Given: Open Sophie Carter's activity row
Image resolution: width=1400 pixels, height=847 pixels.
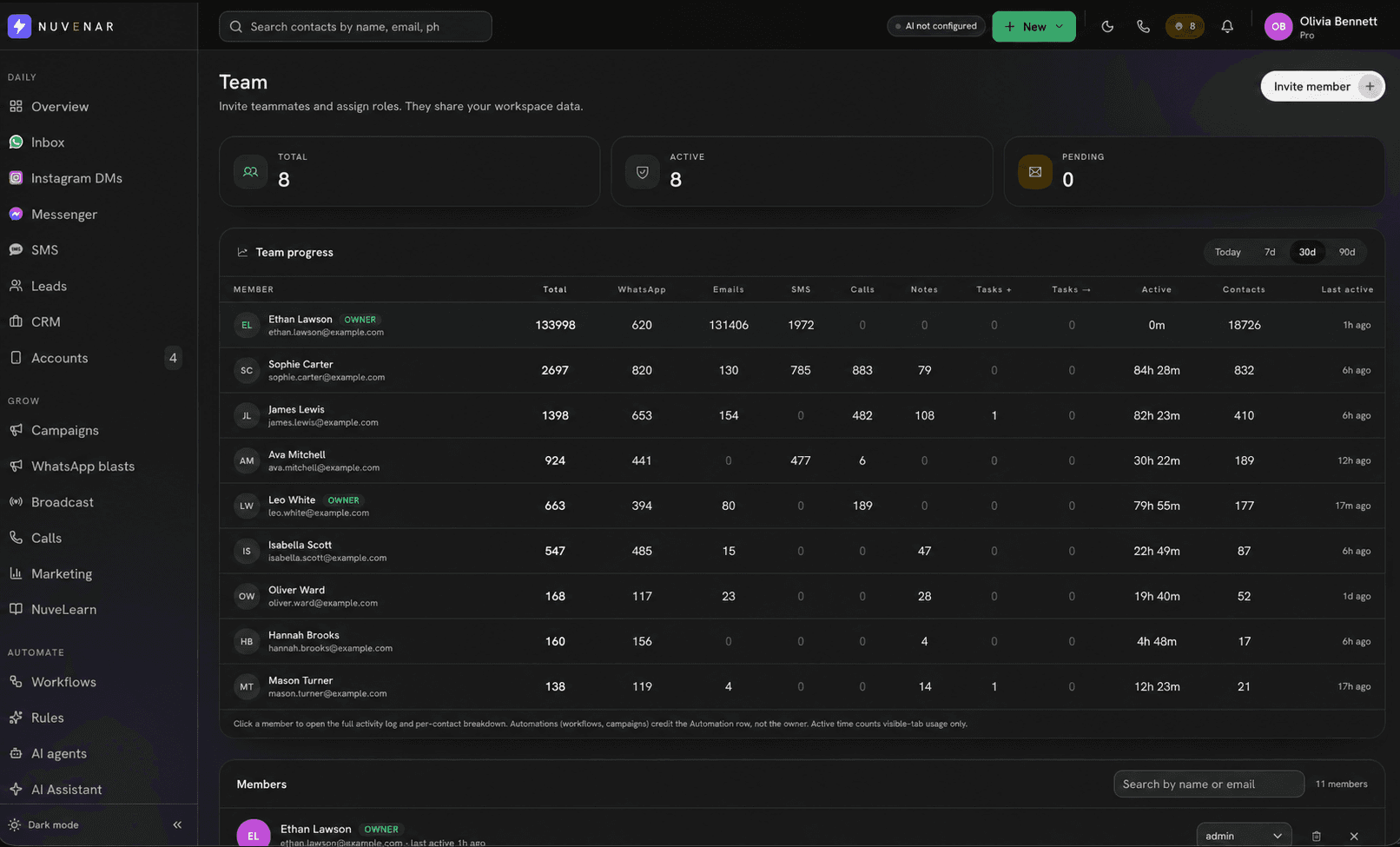Looking at the screenshot, I should pos(802,370).
